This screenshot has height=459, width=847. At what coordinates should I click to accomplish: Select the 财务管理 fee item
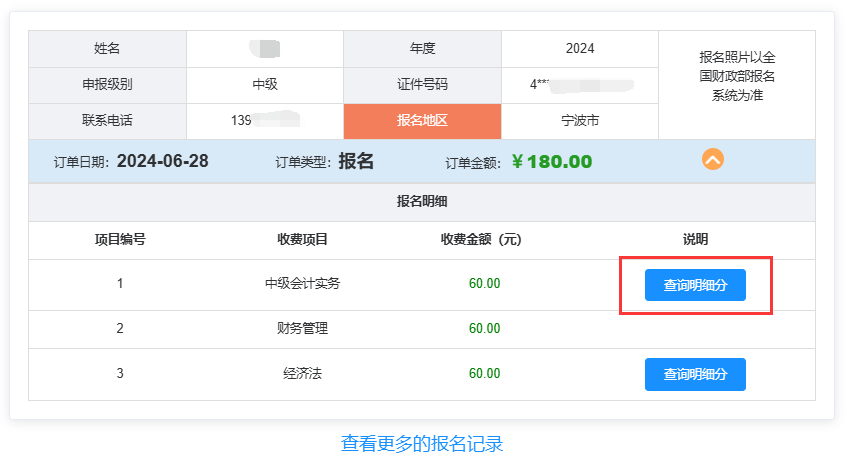point(302,328)
